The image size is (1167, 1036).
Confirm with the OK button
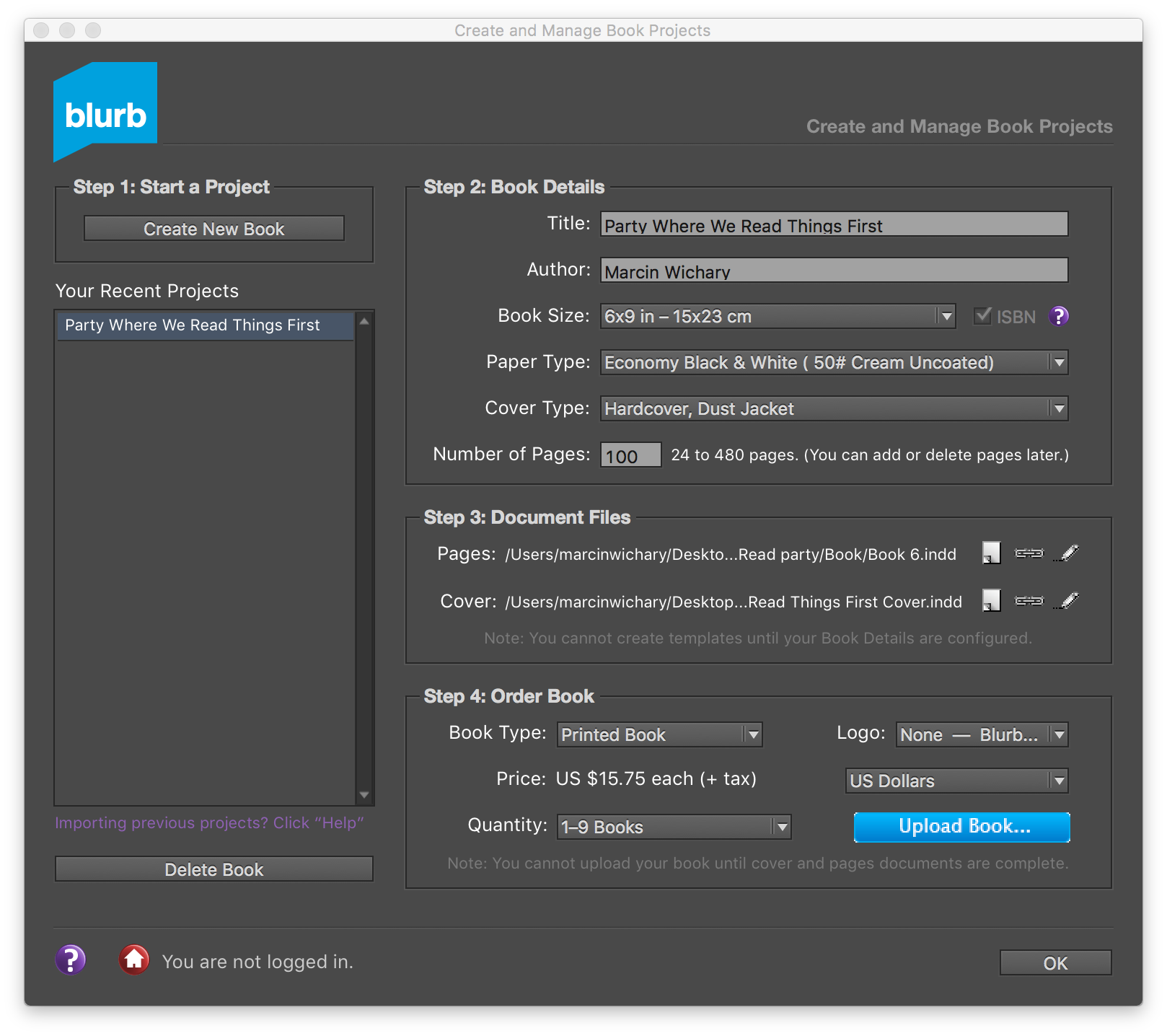[x=1056, y=963]
